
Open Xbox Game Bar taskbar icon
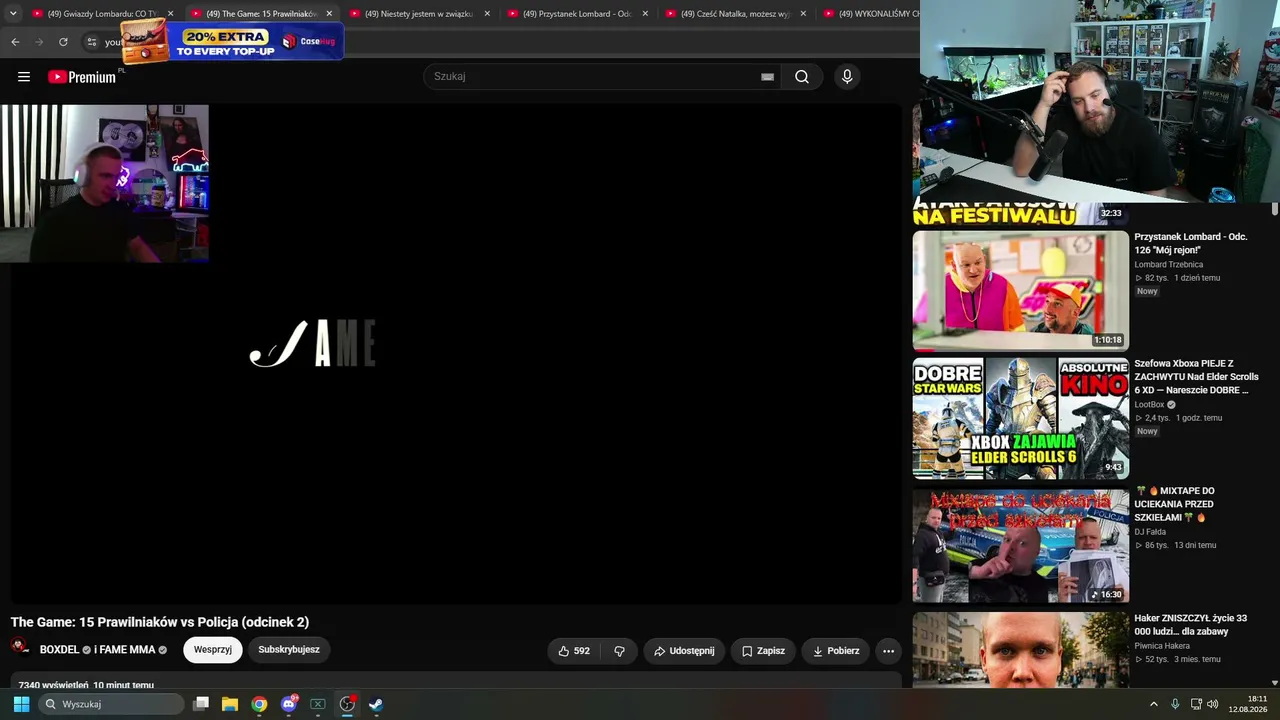tap(318, 704)
